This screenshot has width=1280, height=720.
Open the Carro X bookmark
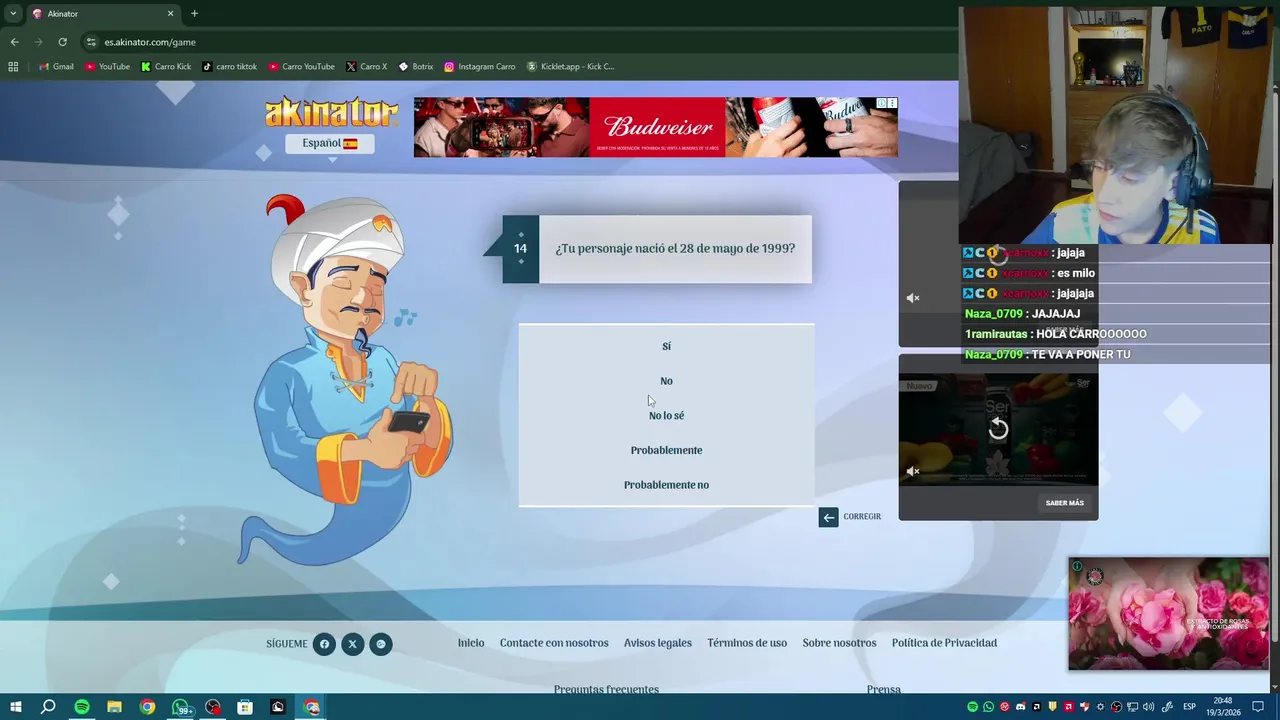click(x=366, y=67)
